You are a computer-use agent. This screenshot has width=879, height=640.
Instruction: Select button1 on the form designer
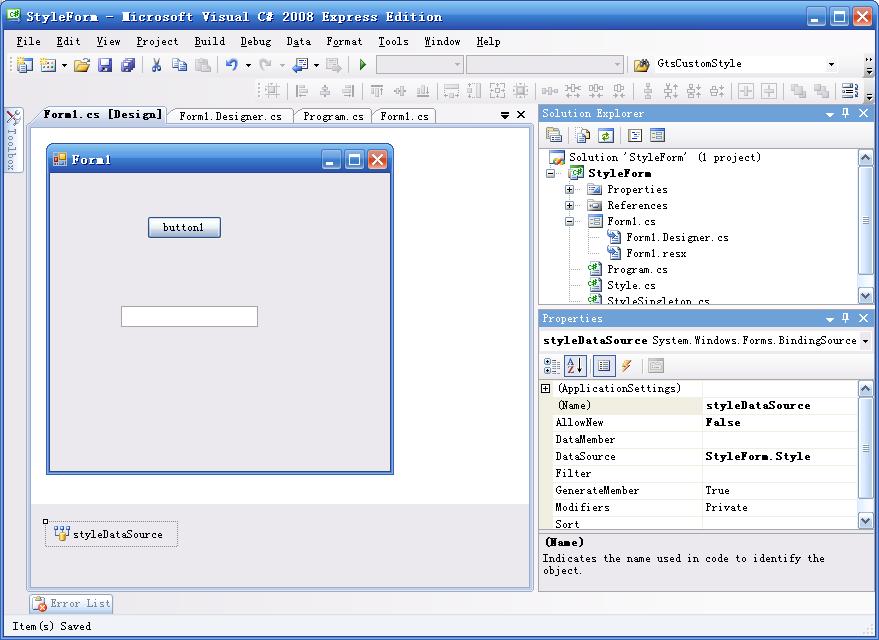(x=184, y=228)
